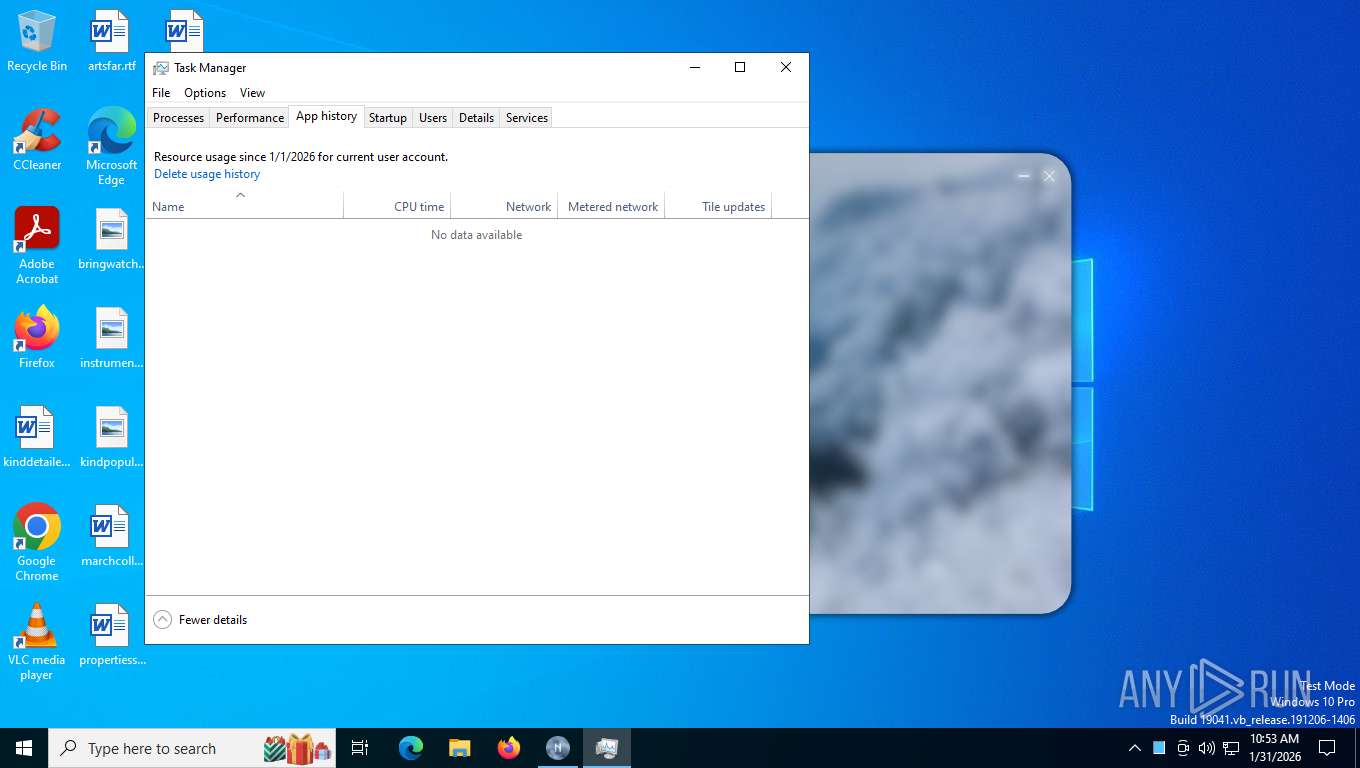
Task: Select the kinddetaile Word document icon
Action: click(37, 437)
